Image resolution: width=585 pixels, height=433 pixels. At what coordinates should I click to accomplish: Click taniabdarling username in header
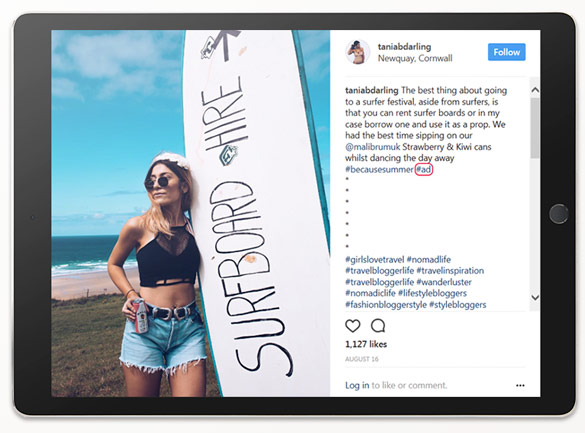(404, 47)
